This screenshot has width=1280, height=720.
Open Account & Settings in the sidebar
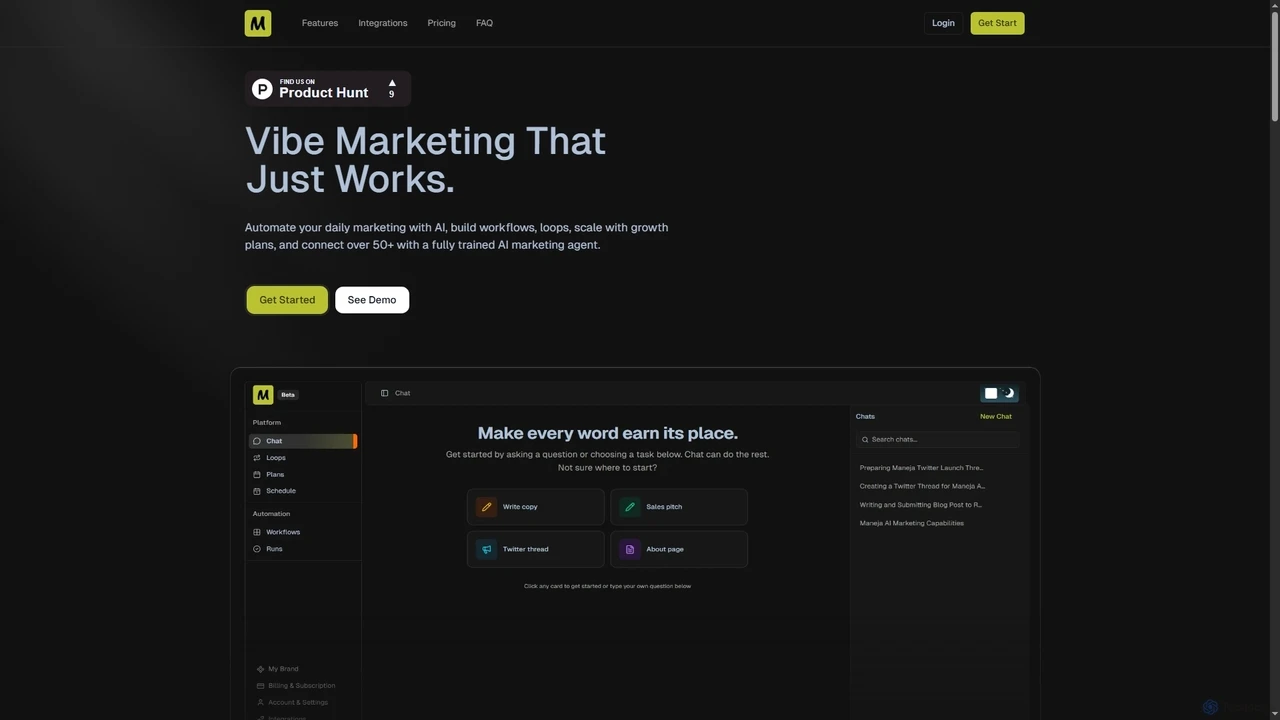click(292, 702)
